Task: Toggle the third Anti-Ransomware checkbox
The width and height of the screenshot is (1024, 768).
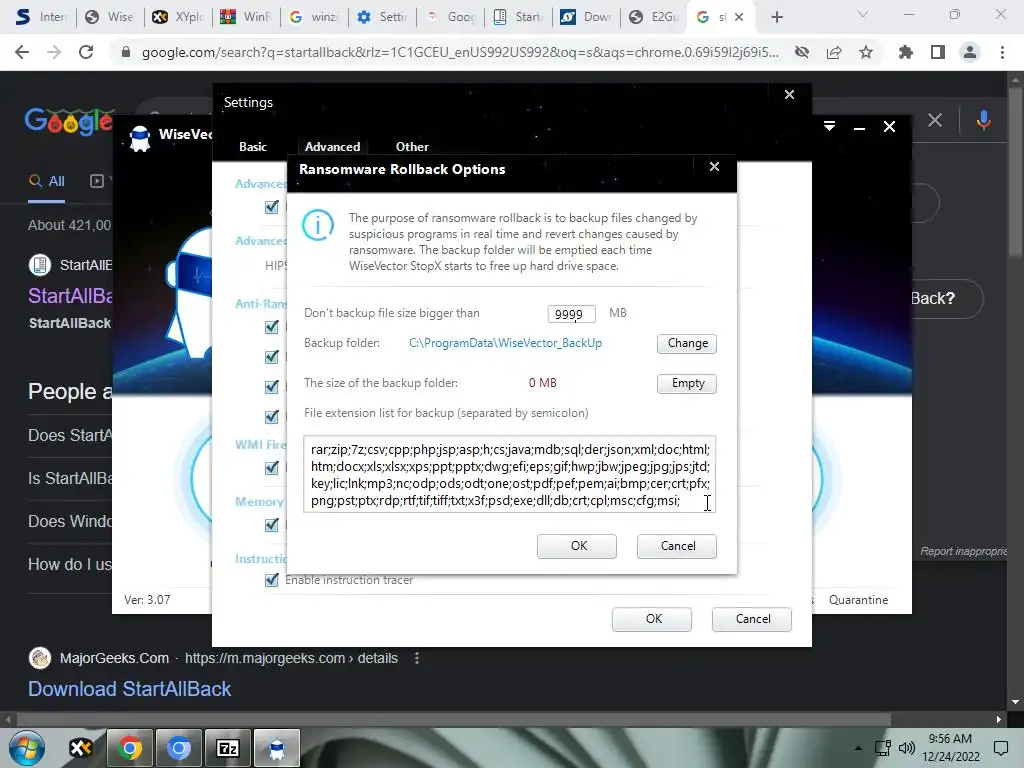Action: pos(272,387)
